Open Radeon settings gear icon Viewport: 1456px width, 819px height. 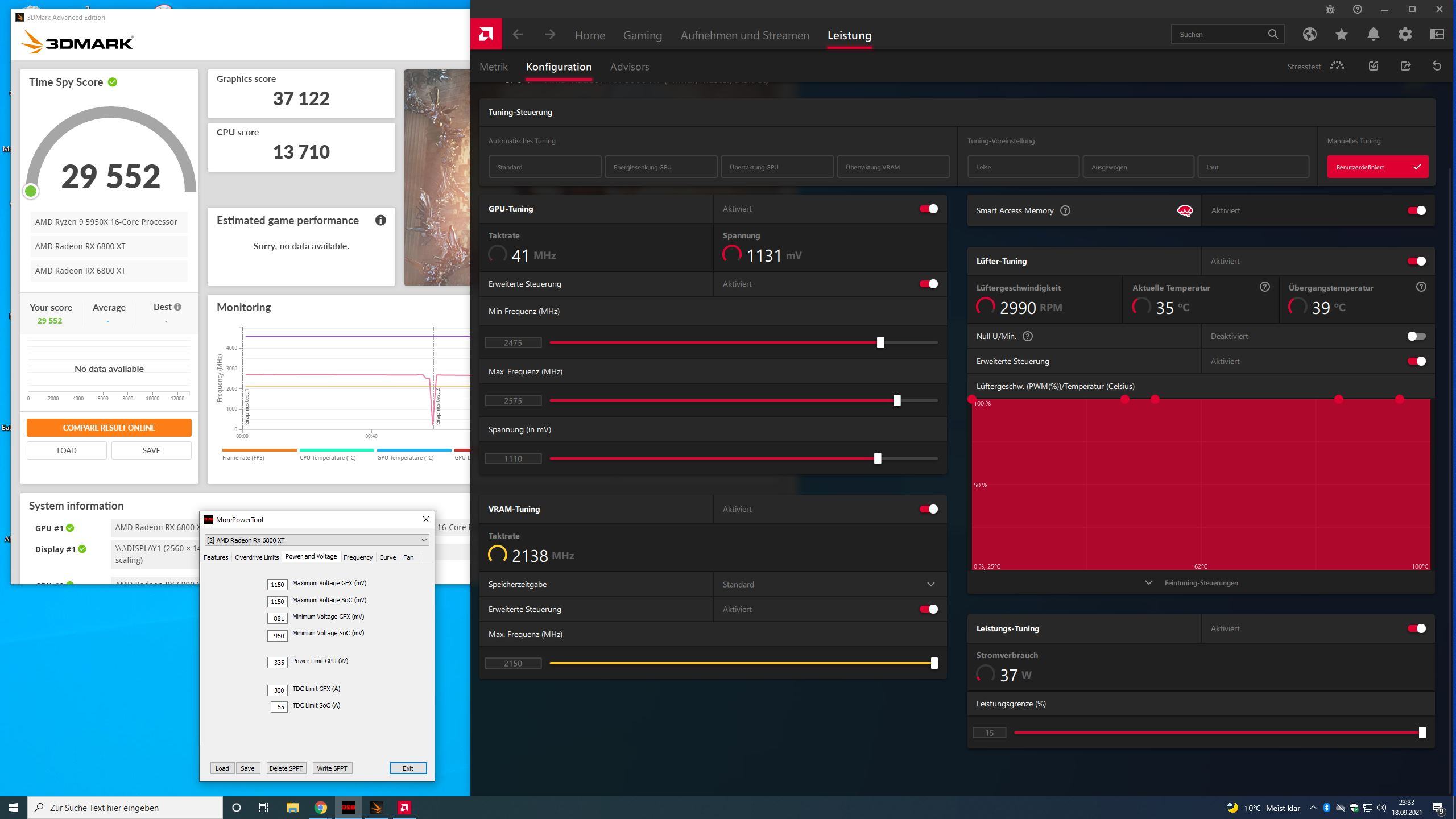click(1405, 34)
